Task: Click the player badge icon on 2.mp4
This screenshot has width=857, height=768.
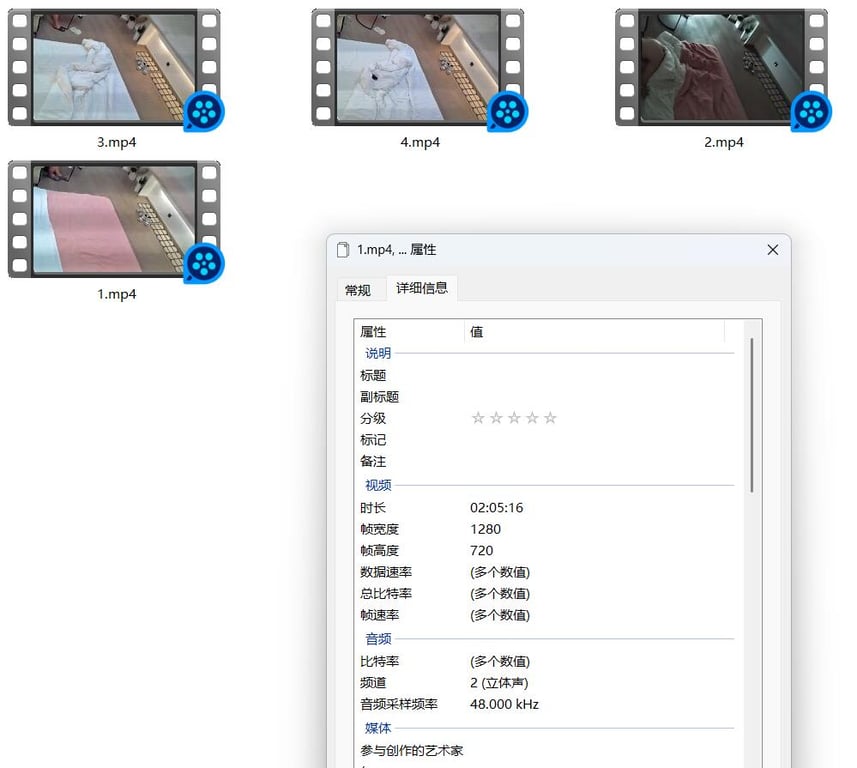Action: click(x=811, y=112)
